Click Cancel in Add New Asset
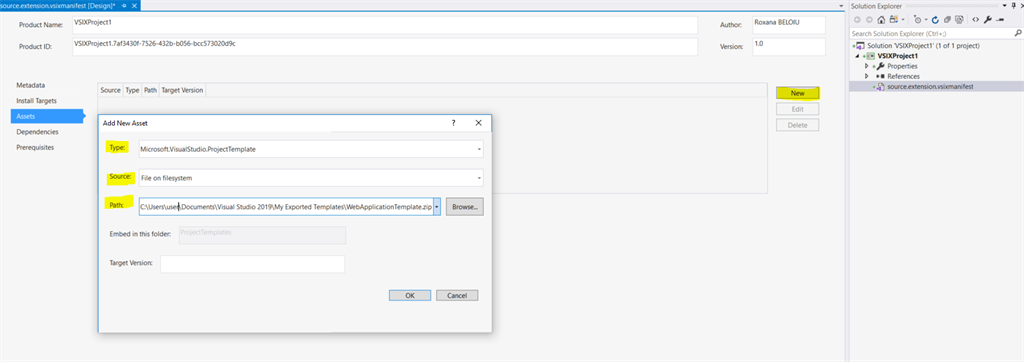Image resolution: width=1024 pixels, height=362 pixels. 457,295
